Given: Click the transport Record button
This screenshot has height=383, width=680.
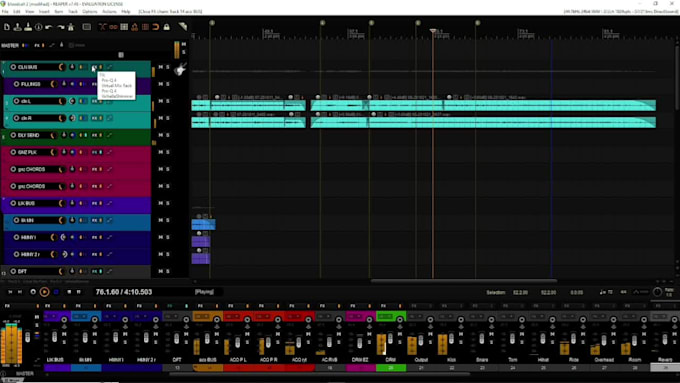Looking at the screenshot, I should coord(33,292).
